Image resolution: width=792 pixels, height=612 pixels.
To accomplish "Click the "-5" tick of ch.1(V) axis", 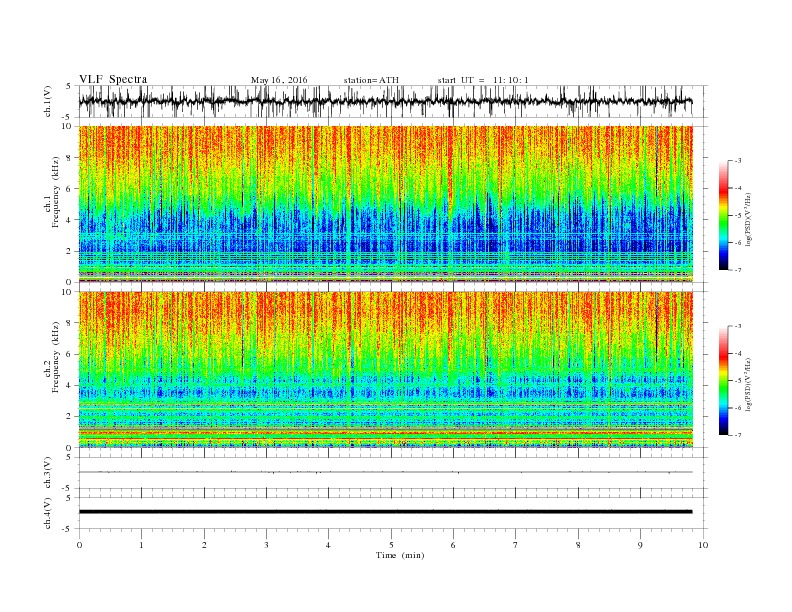I will (x=68, y=118).
